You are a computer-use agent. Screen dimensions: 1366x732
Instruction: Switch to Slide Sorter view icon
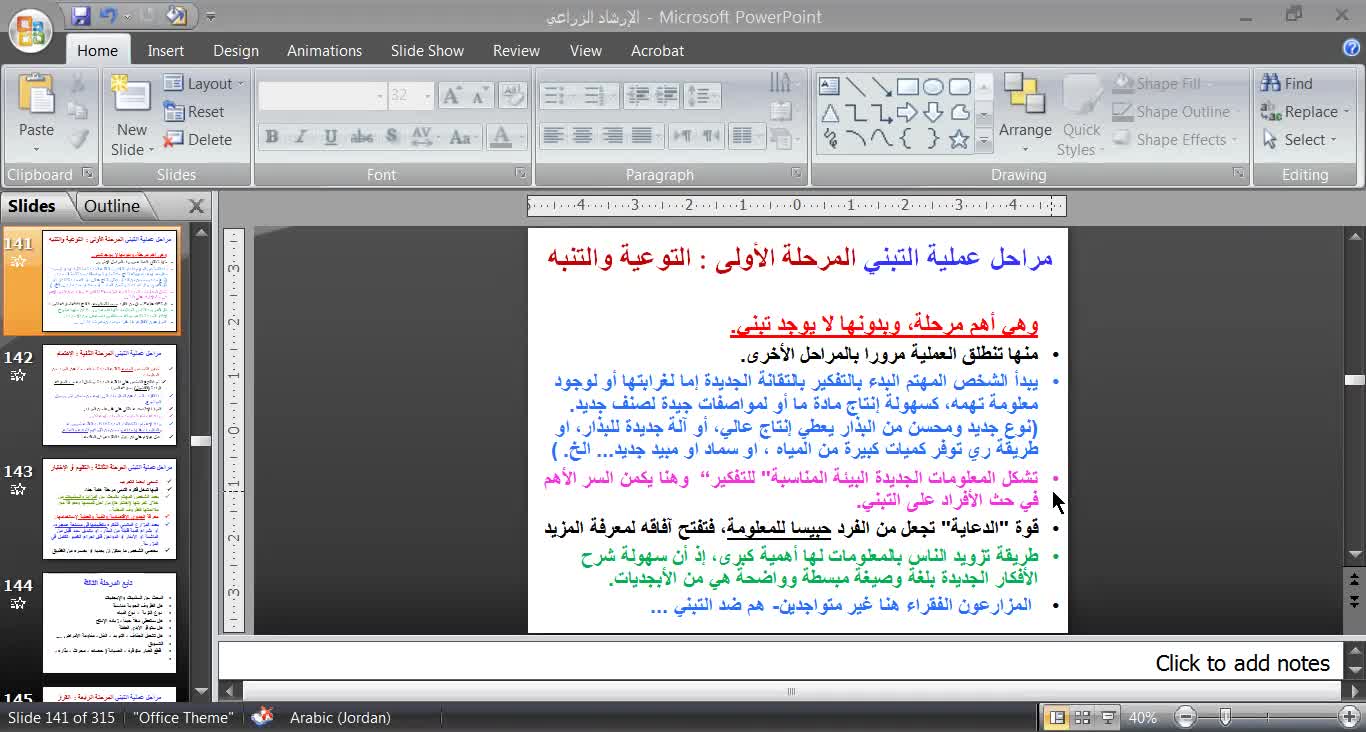coord(1082,717)
